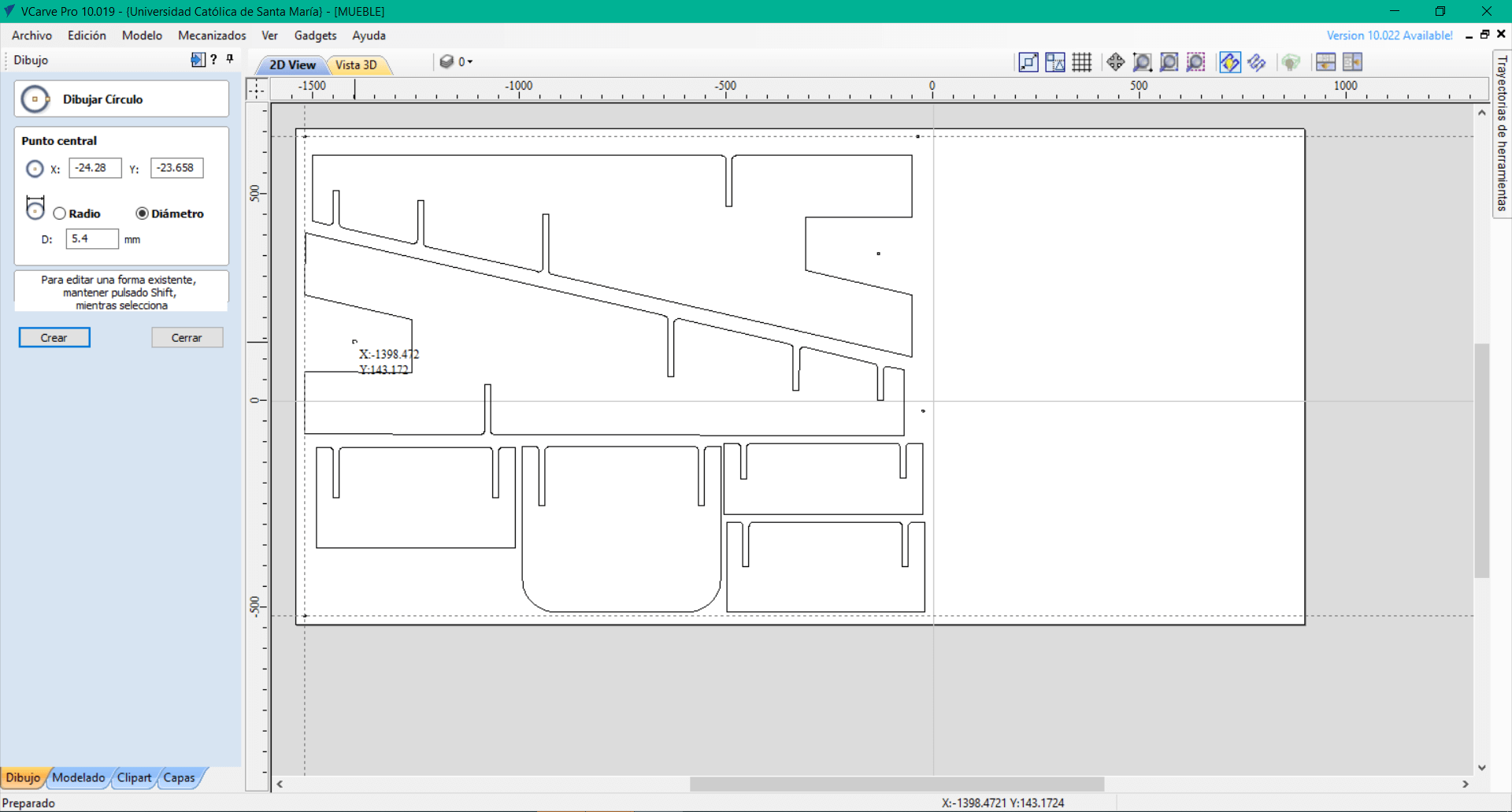
Task: Tile 2D and 3D views vertically
Action: 1352,62
